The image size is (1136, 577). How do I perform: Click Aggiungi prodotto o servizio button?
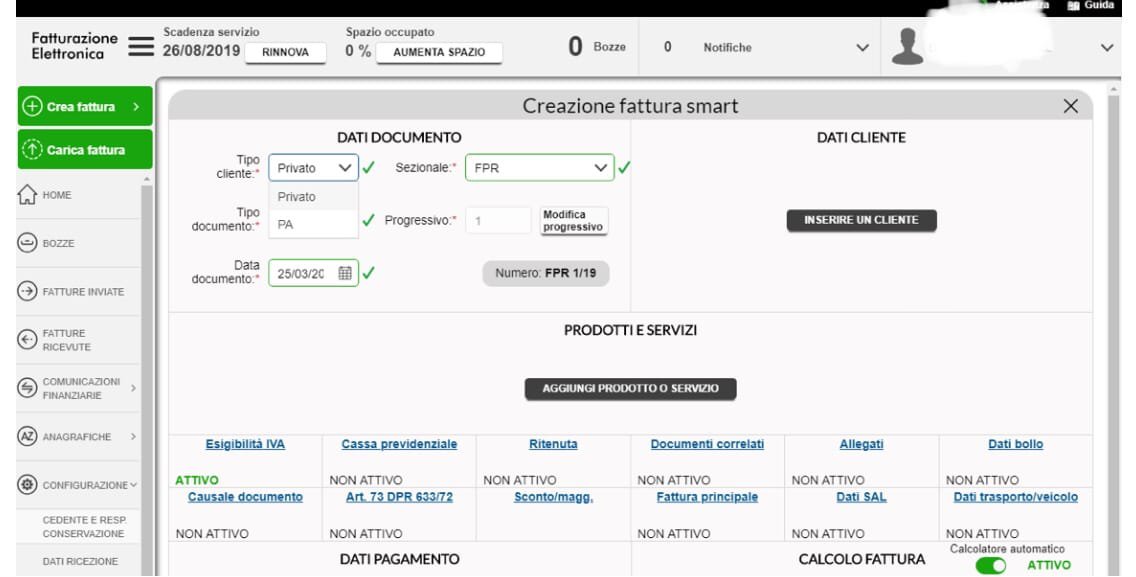point(631,389)
